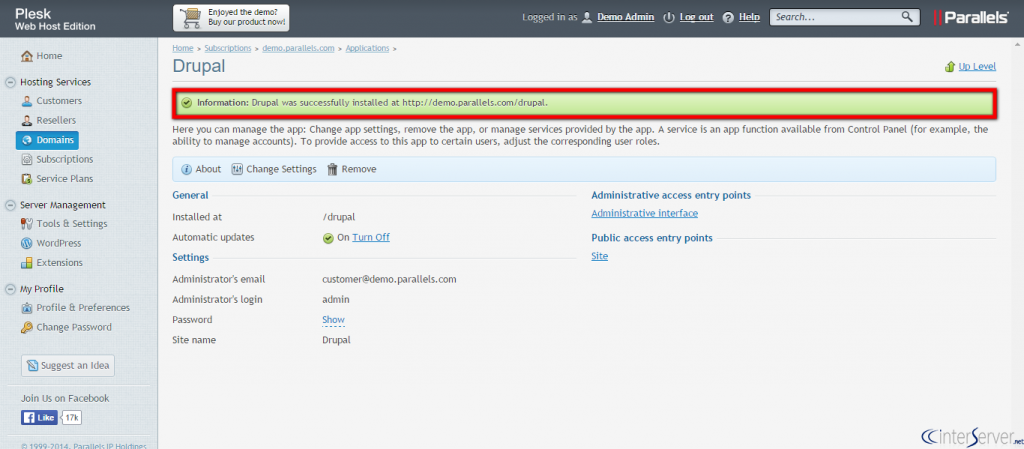Image resolution: width=1024 pixels, height=449 pixels.
Task: Click the Demo Admin user icon
Action: (x=587, y=17)
